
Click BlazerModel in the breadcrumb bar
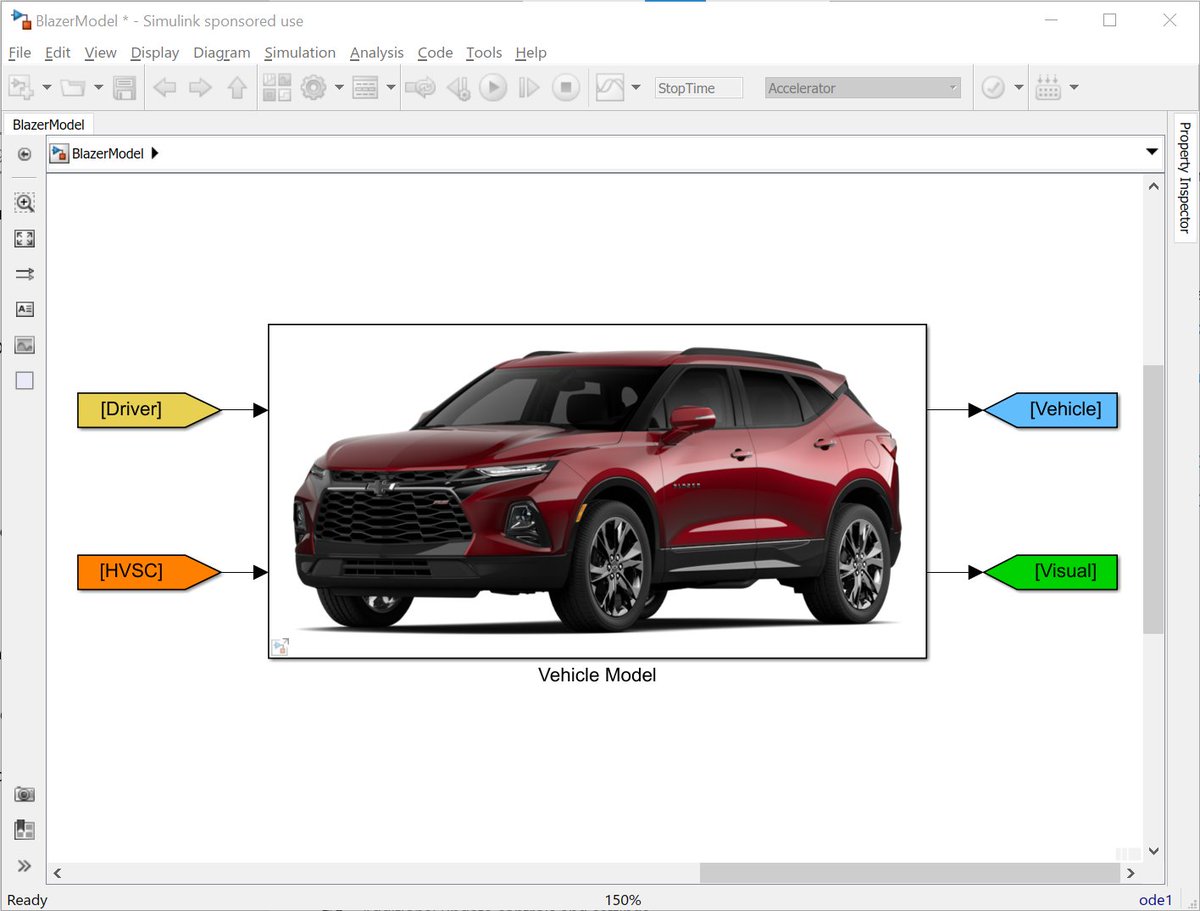[x=108, y=154]
